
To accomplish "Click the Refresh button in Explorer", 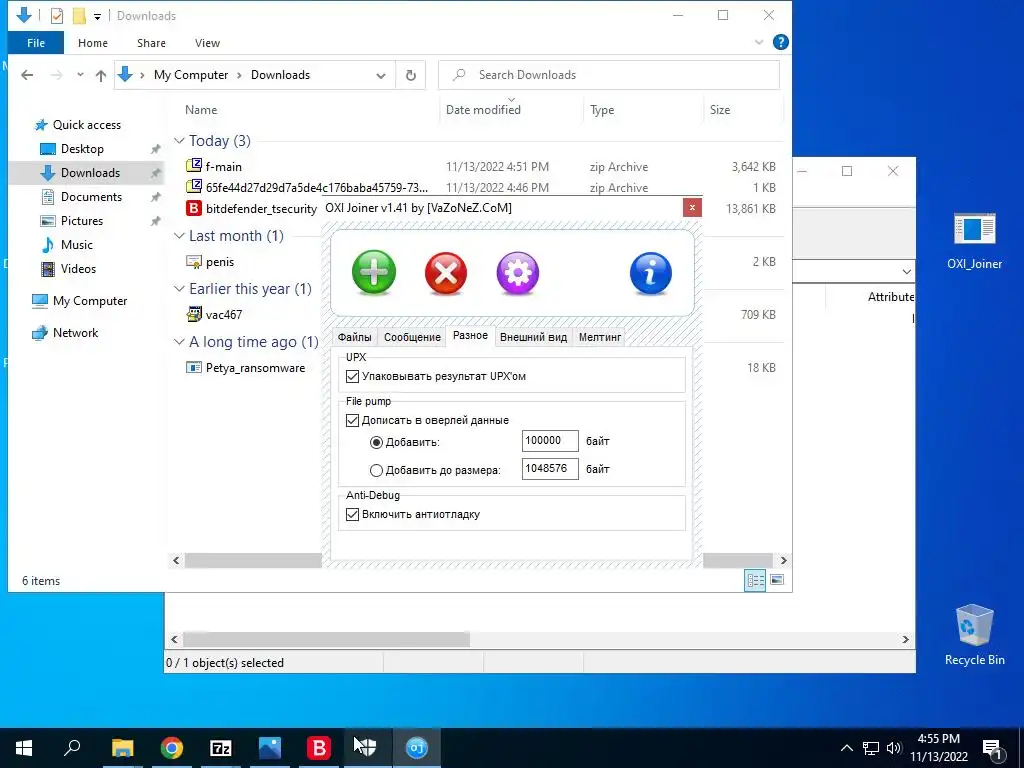I will pyautogui.click(x=411, y=75).
